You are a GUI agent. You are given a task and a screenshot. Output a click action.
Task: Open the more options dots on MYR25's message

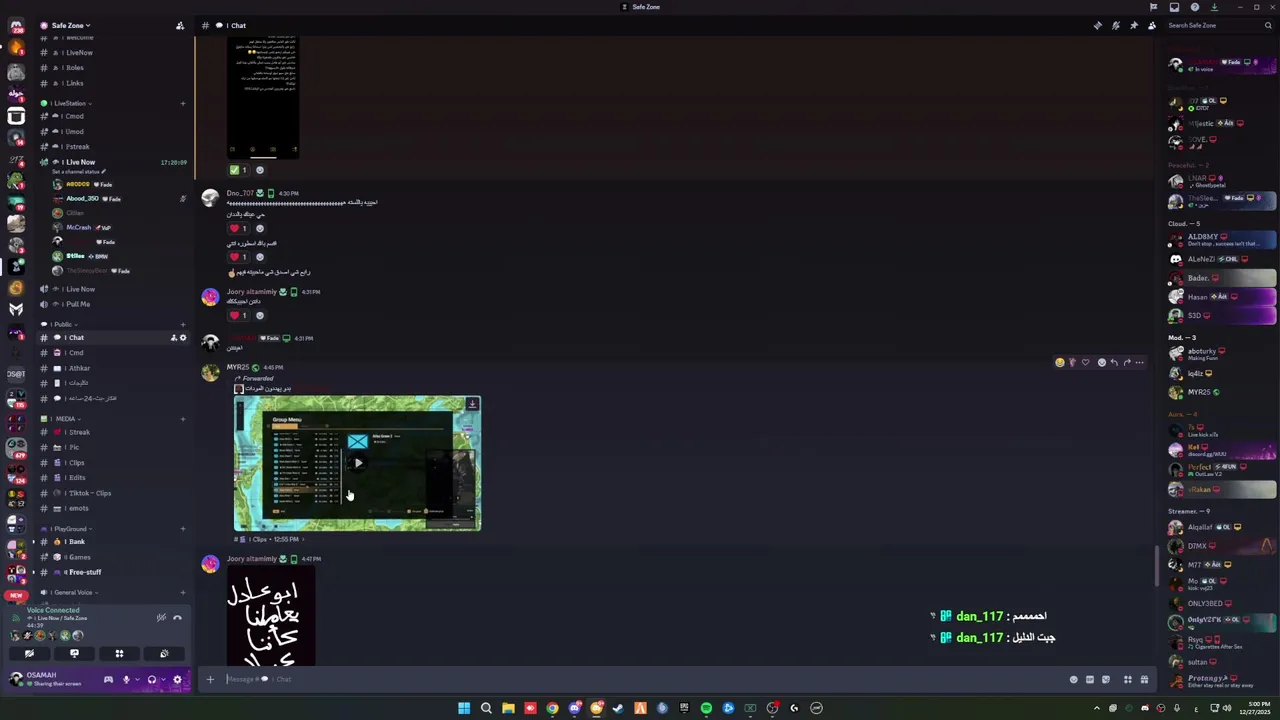(1140, 362)
